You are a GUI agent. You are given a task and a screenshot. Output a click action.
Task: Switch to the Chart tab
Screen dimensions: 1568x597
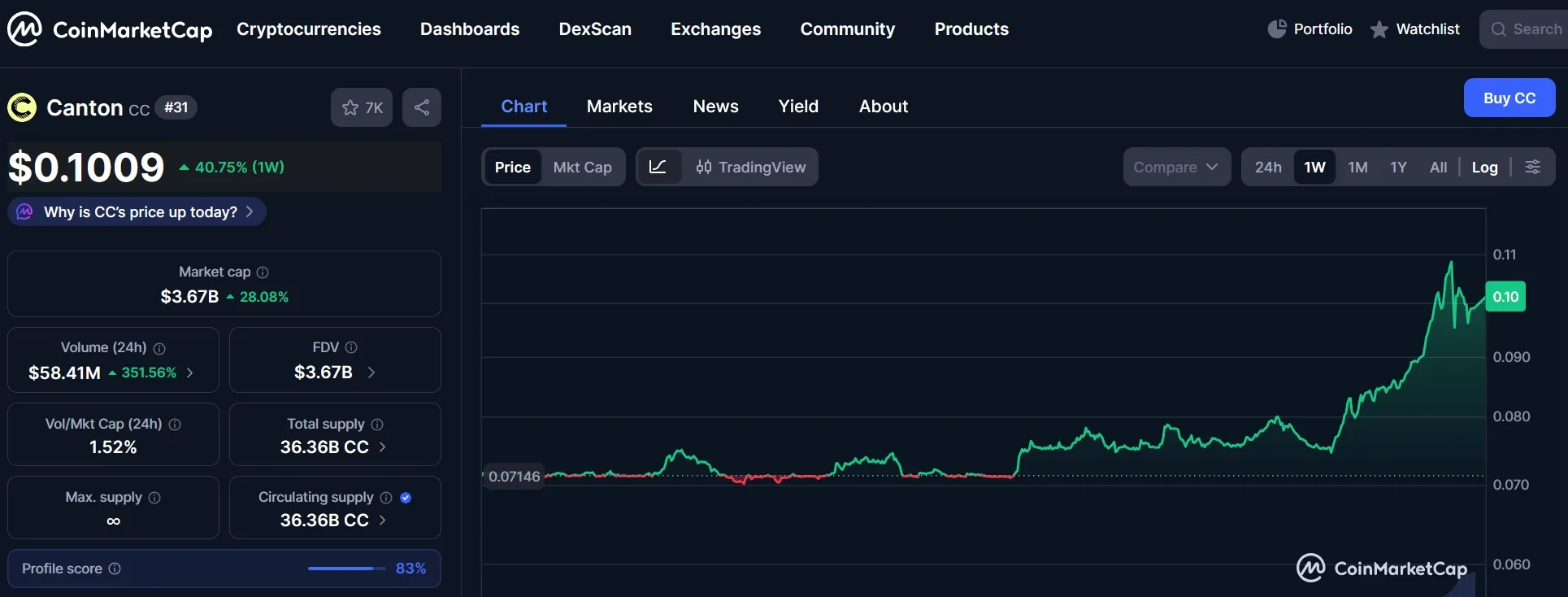tap(524, 107)
